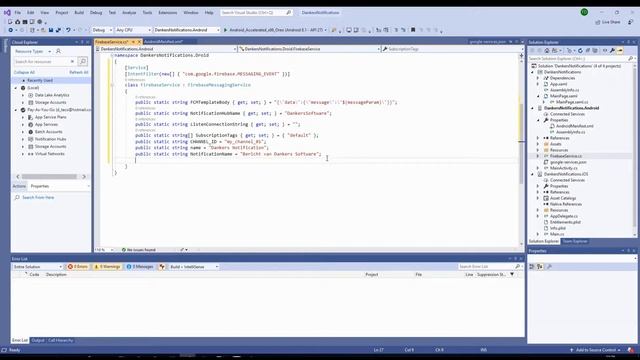Select MainActivity.cs in Solution Explorer
The height and width of the screenshot is (360, 640).
tap(564, 168)
